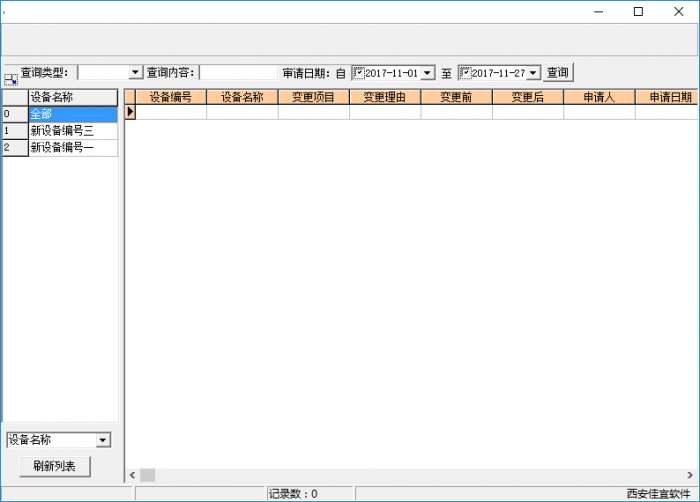
Task: Click the 刷新列表 button
Action: pos(55,466)
